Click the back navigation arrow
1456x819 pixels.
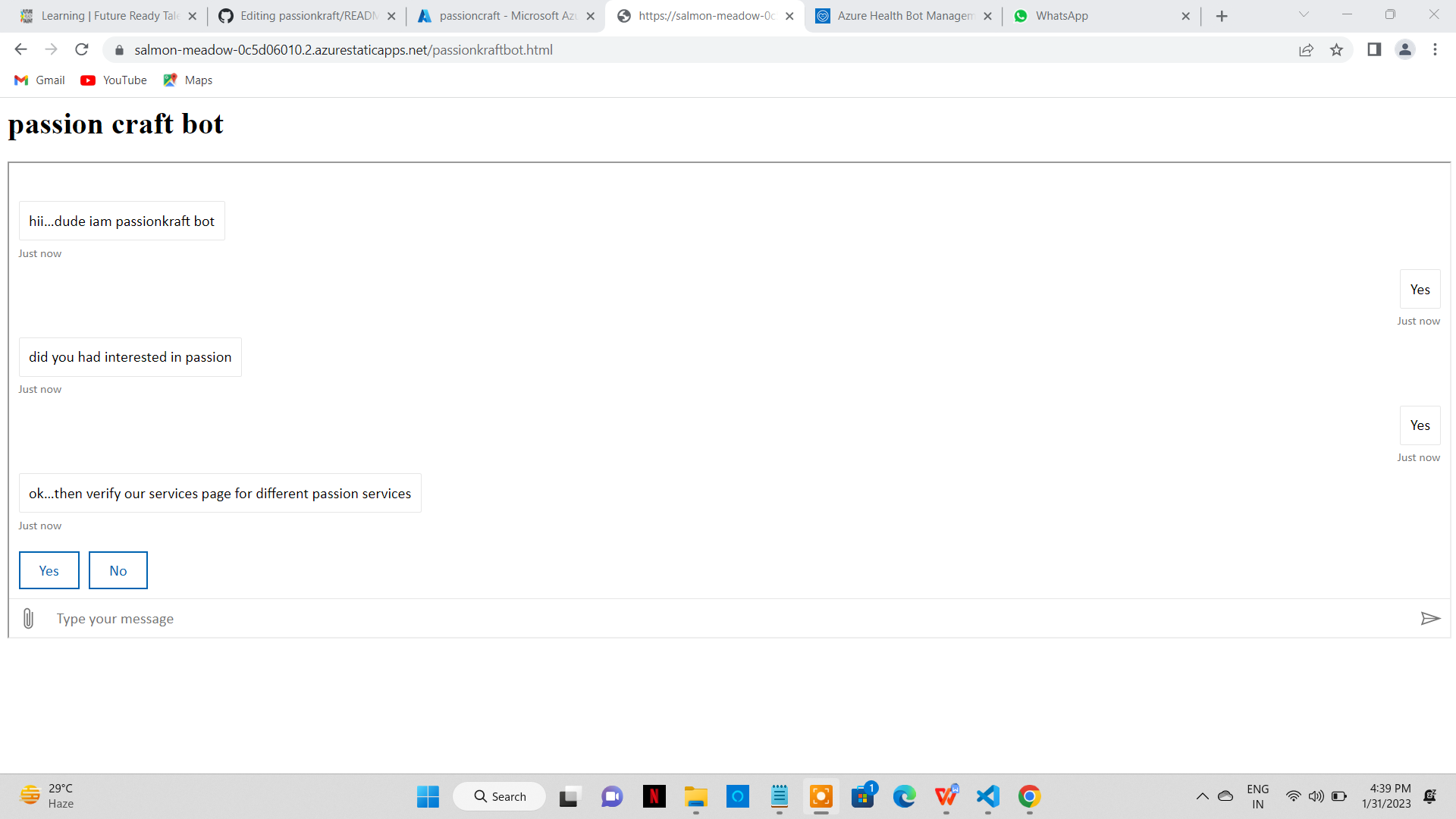tap(20, 50)
